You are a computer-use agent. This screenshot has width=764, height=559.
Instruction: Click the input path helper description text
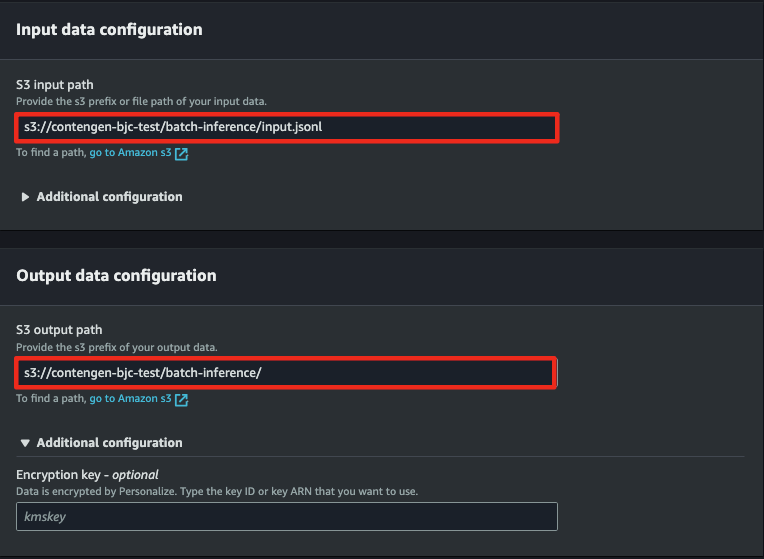[x=141, y=101]
